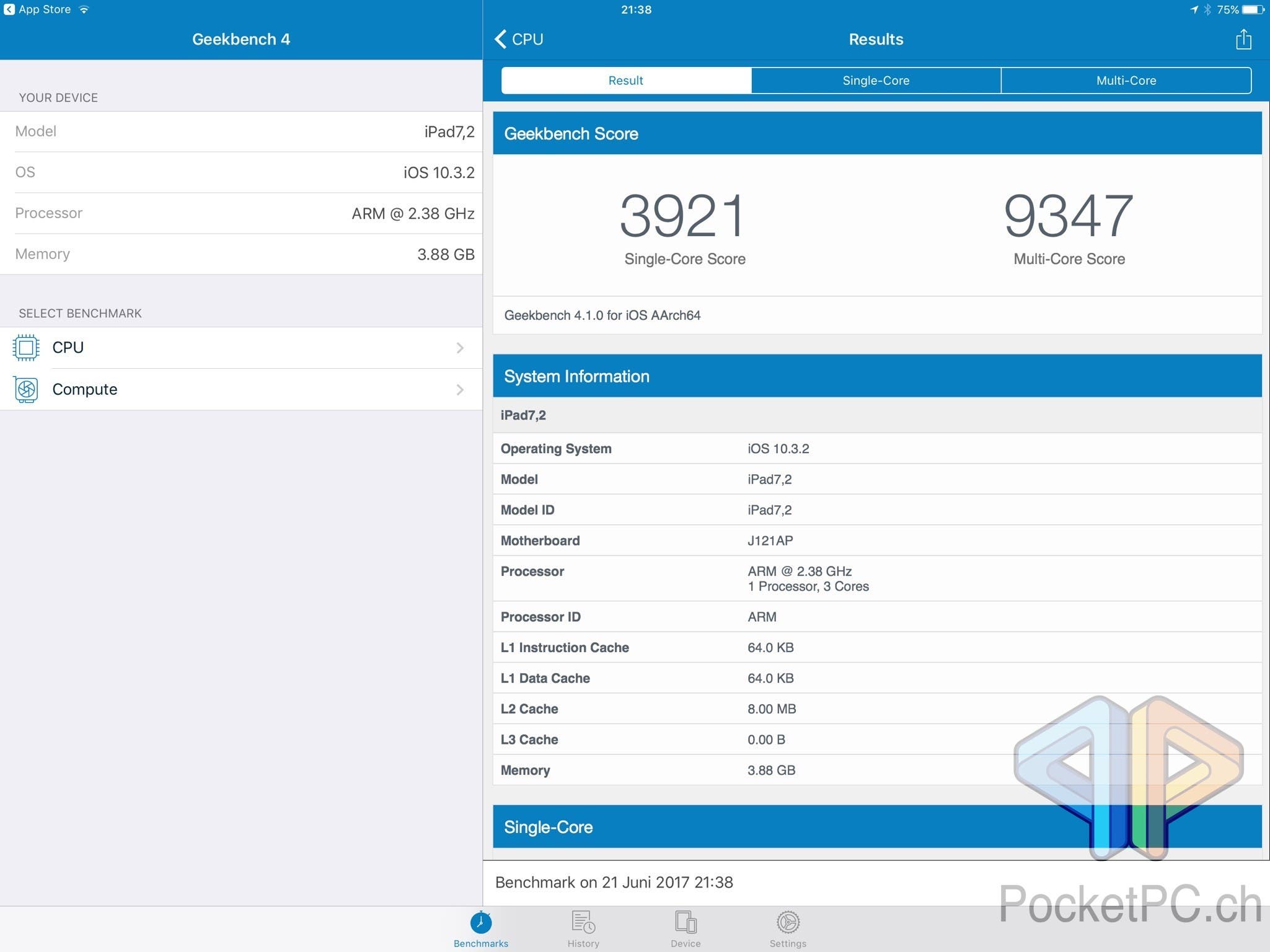Tap the OS iOS 10.3.2 device row
Image resolution: width=1270 pixels, height=952 pixels.
click(241, 172)
